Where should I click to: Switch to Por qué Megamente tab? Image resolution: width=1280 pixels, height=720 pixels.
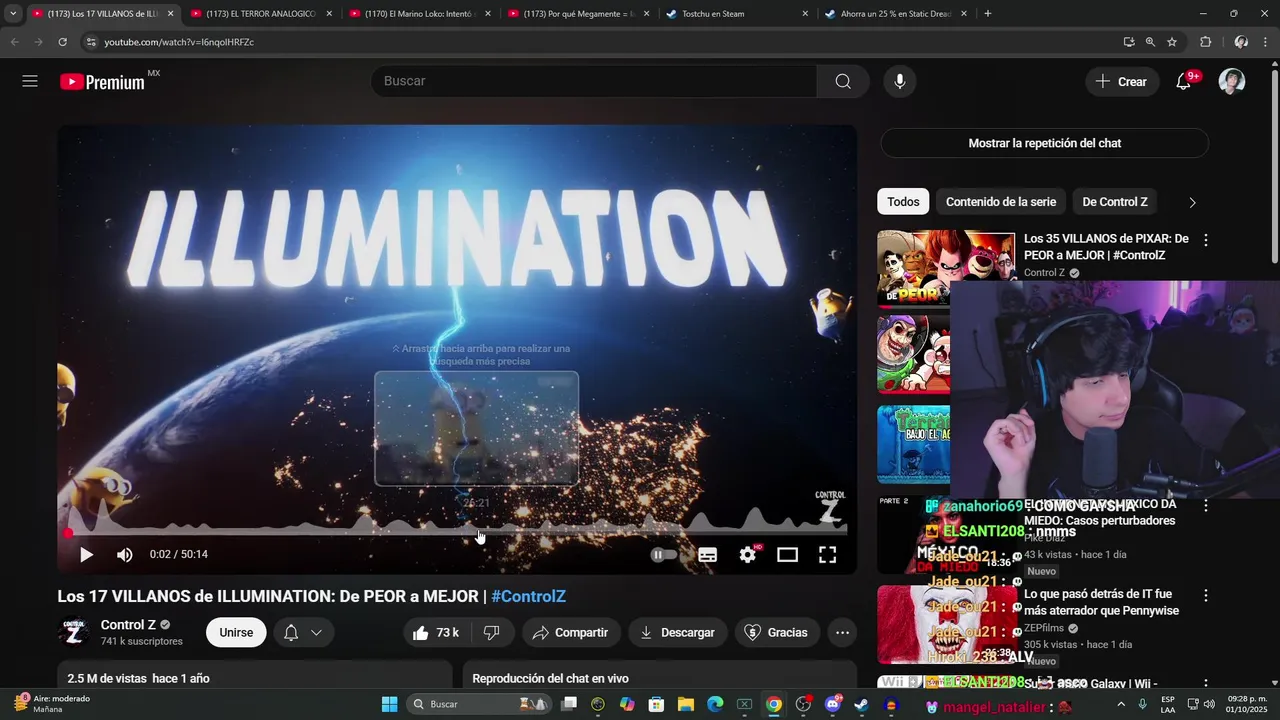point(578,14)
